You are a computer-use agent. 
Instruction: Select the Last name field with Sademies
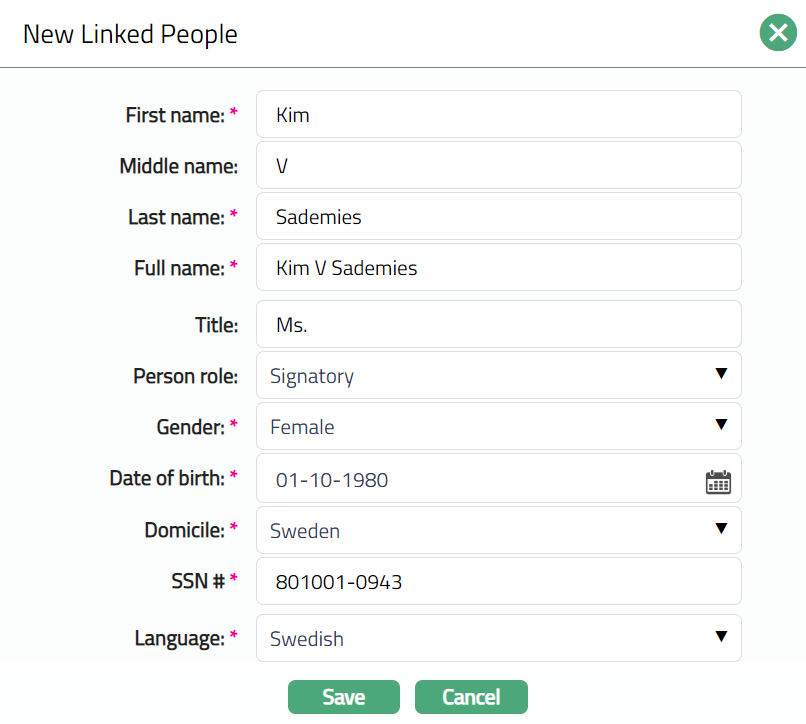[498, 217]
